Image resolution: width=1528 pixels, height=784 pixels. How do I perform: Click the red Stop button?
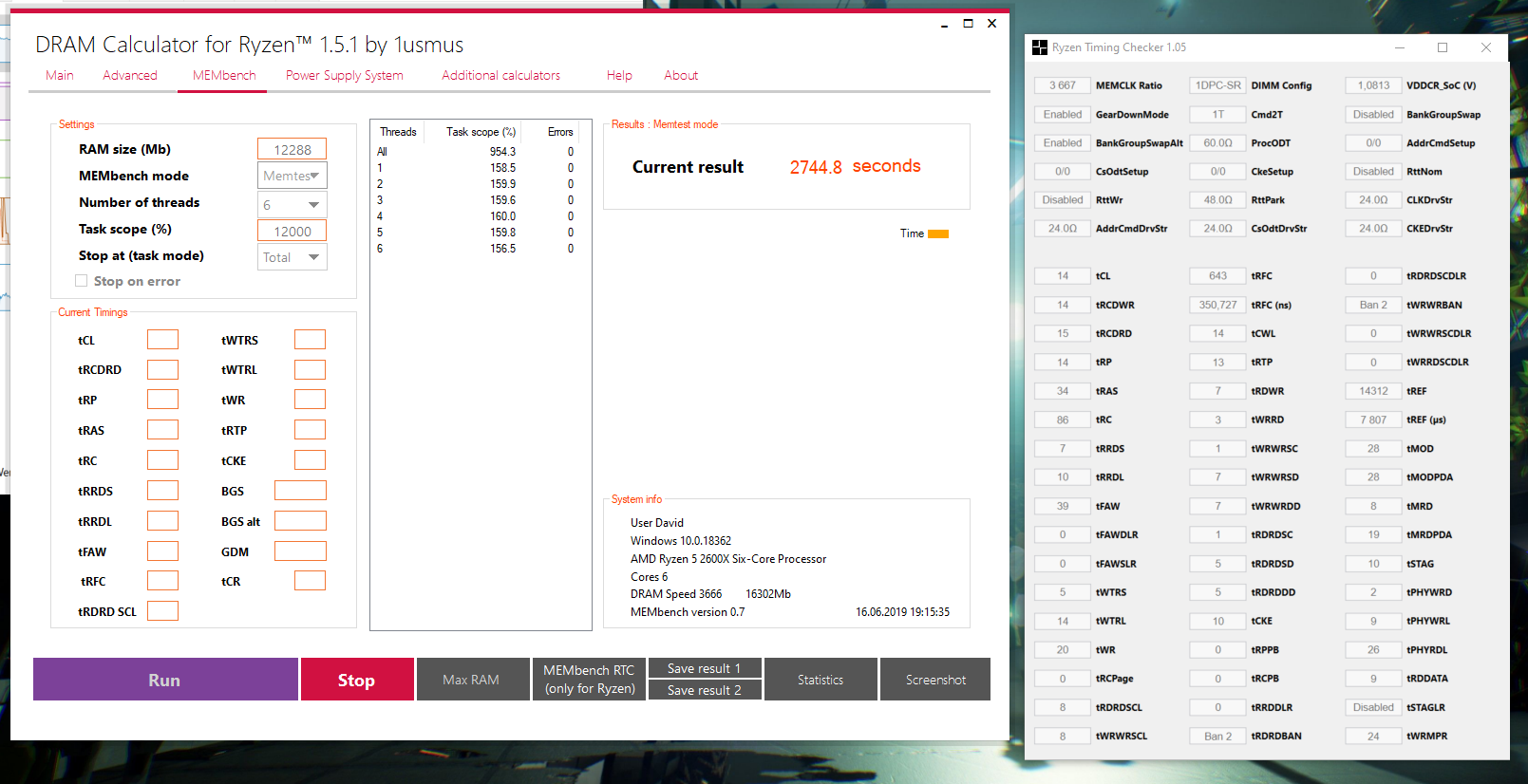click(x=357, y=680)
